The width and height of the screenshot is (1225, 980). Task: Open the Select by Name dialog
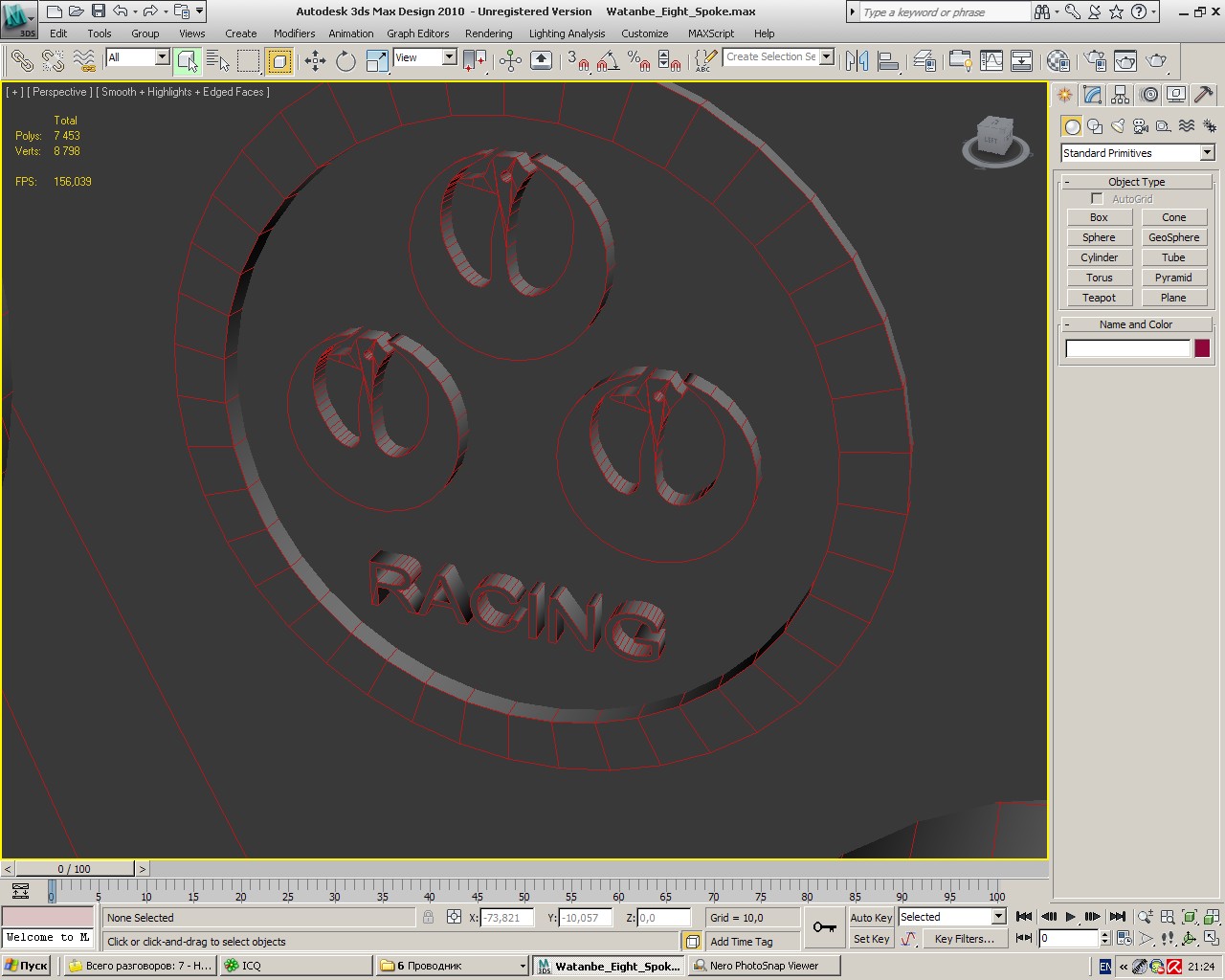pyautogui.click(x=218, y=61)
